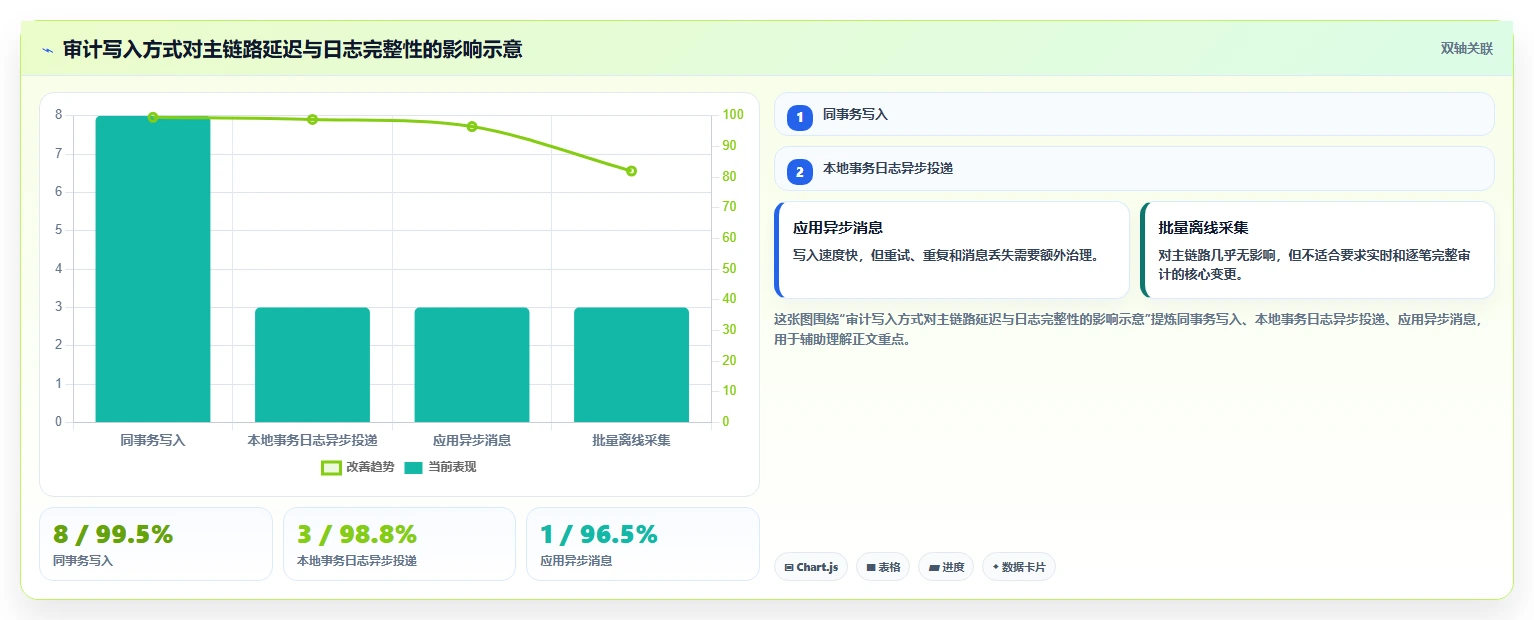Viewport: 1534px width, 620px height.
Task: Click the 表格 chip icon
Action: coord(871,568)
